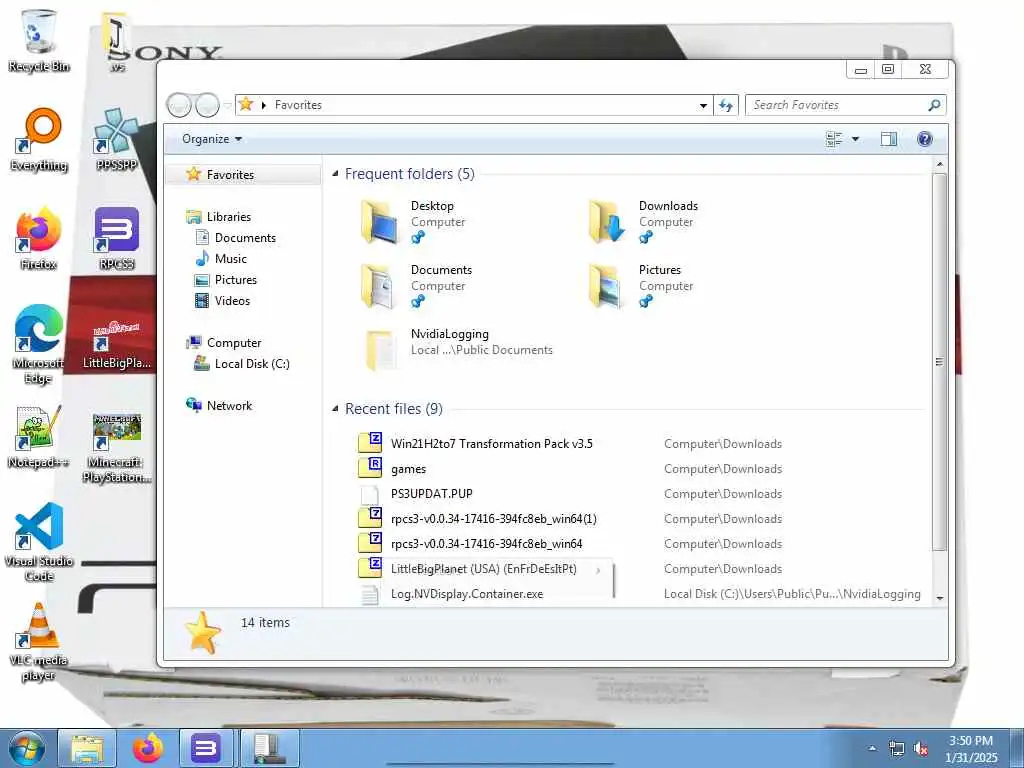Open the Downloads frequent folder

(643, 222)
